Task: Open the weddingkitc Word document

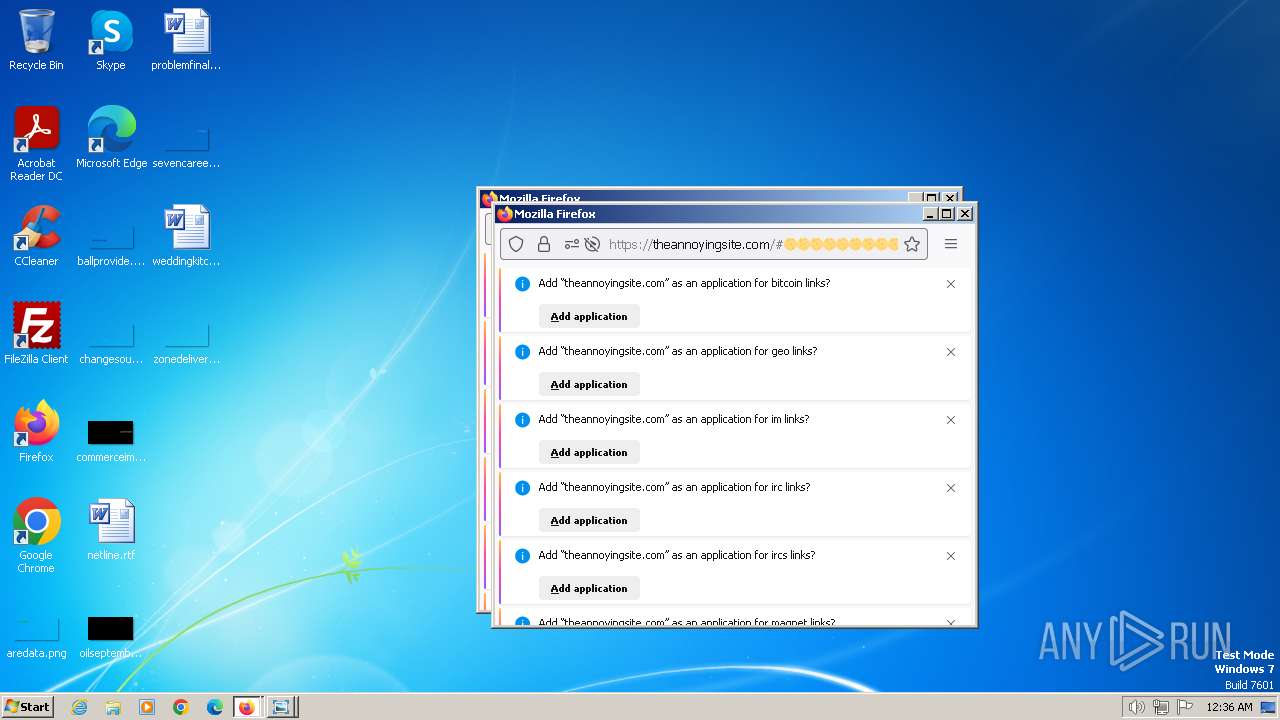Action: click(x=186, y=236)
